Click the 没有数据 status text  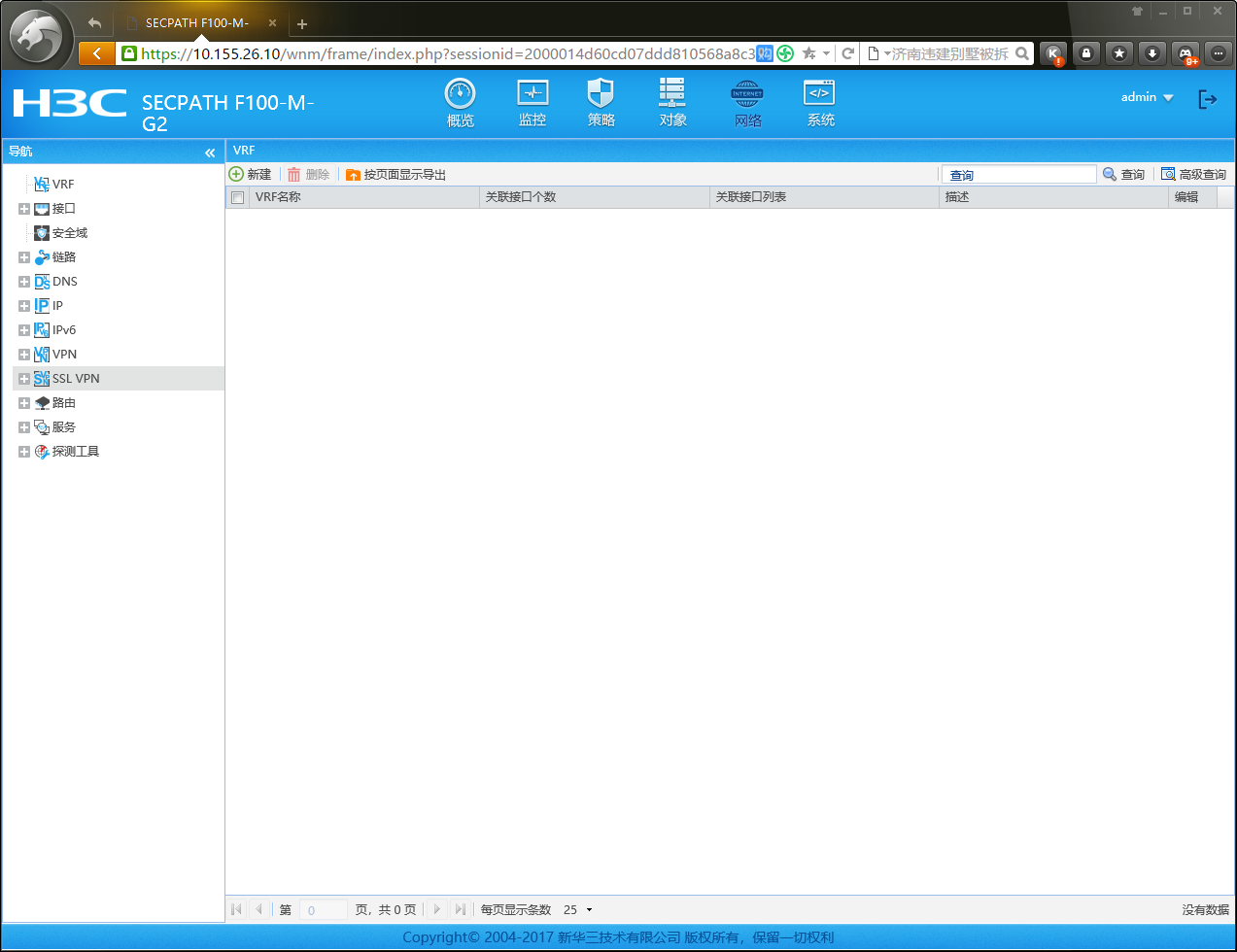tap(1206, 910)
